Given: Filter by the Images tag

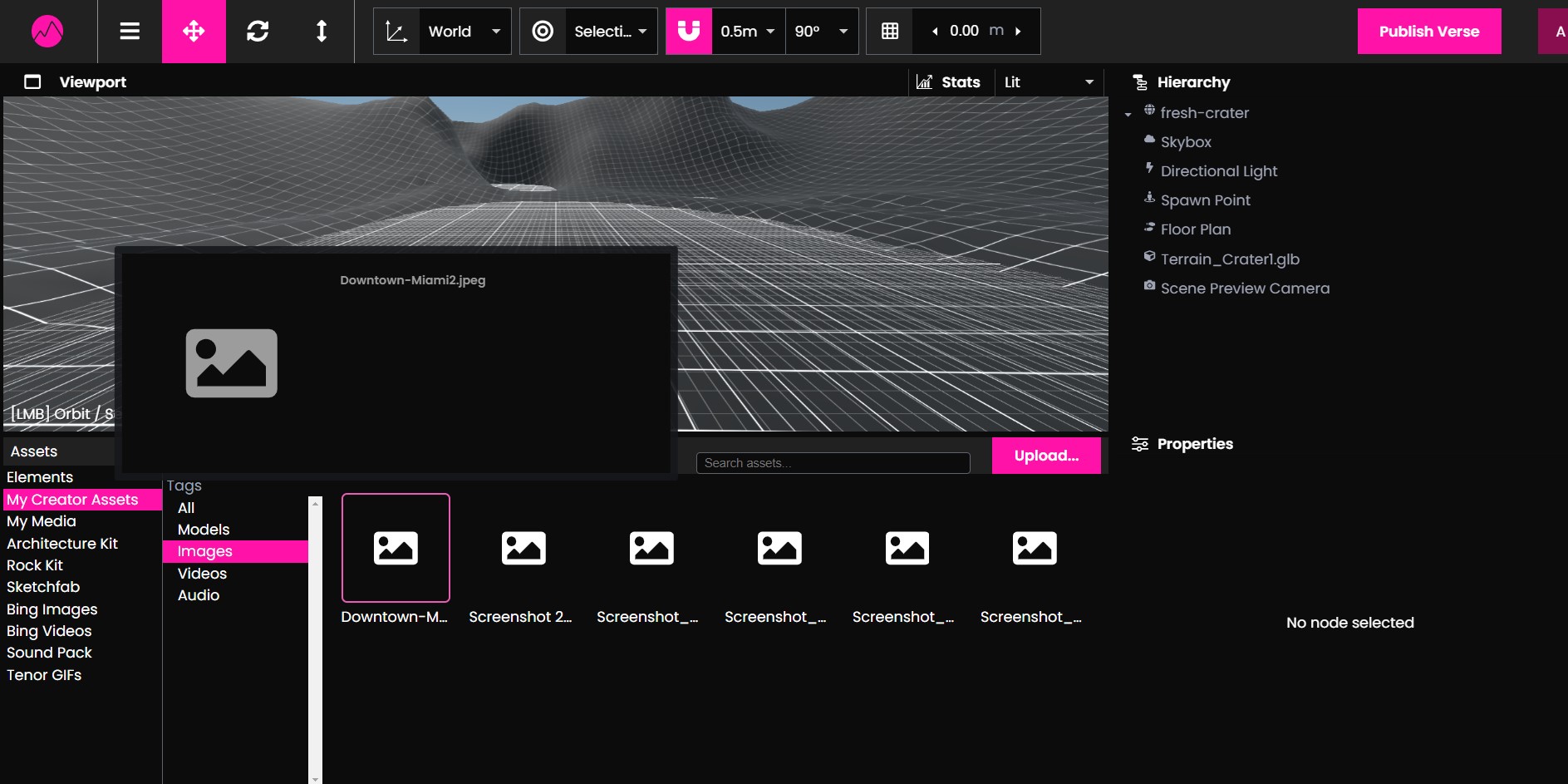Looking at the screenshot, I should [235, 551].
